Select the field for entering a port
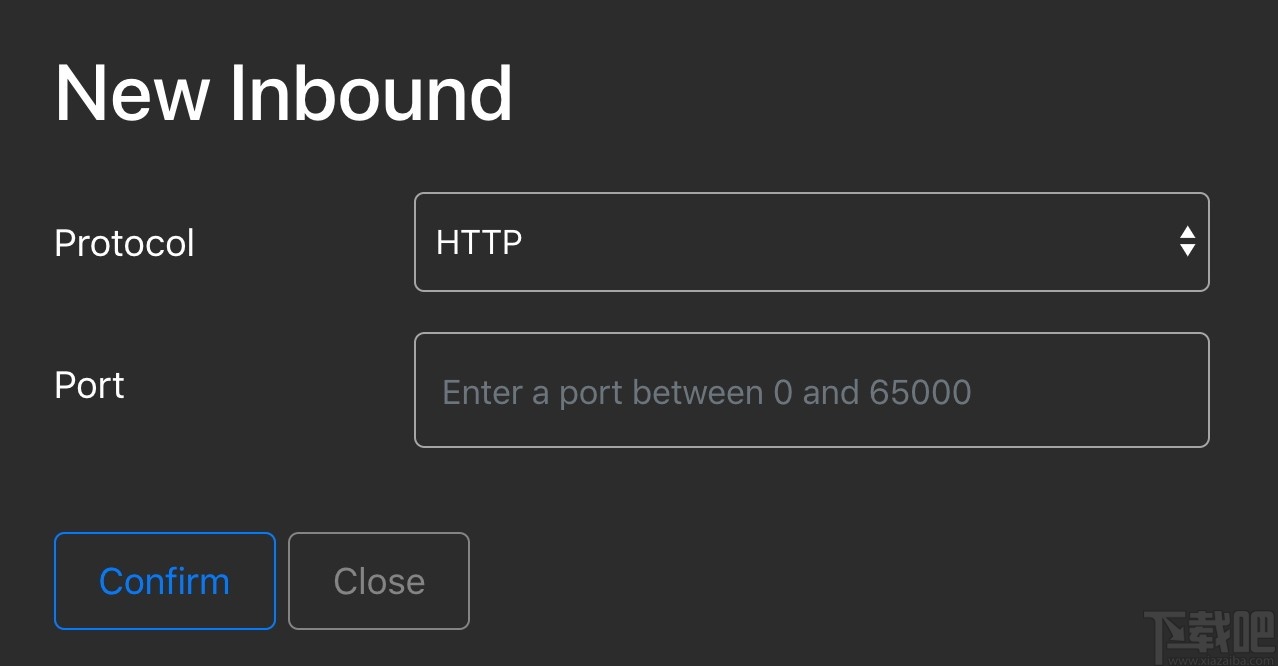 (810, 390)
